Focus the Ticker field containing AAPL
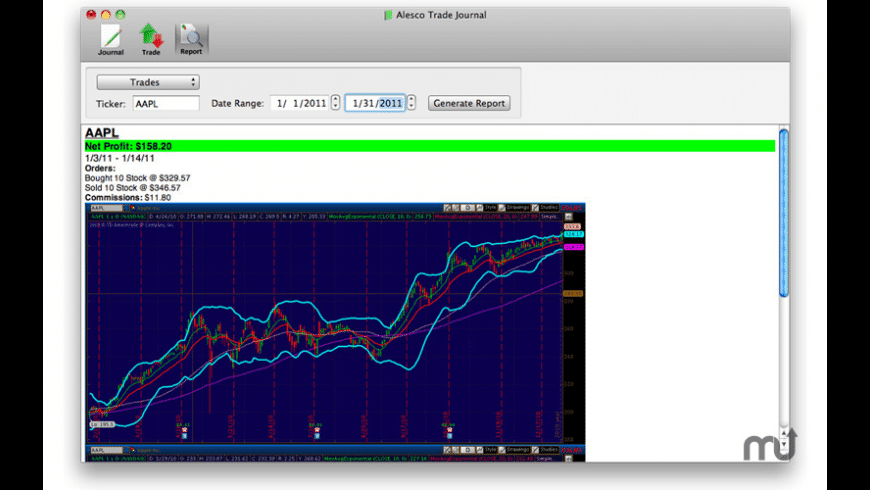 [x=166, y=103]
